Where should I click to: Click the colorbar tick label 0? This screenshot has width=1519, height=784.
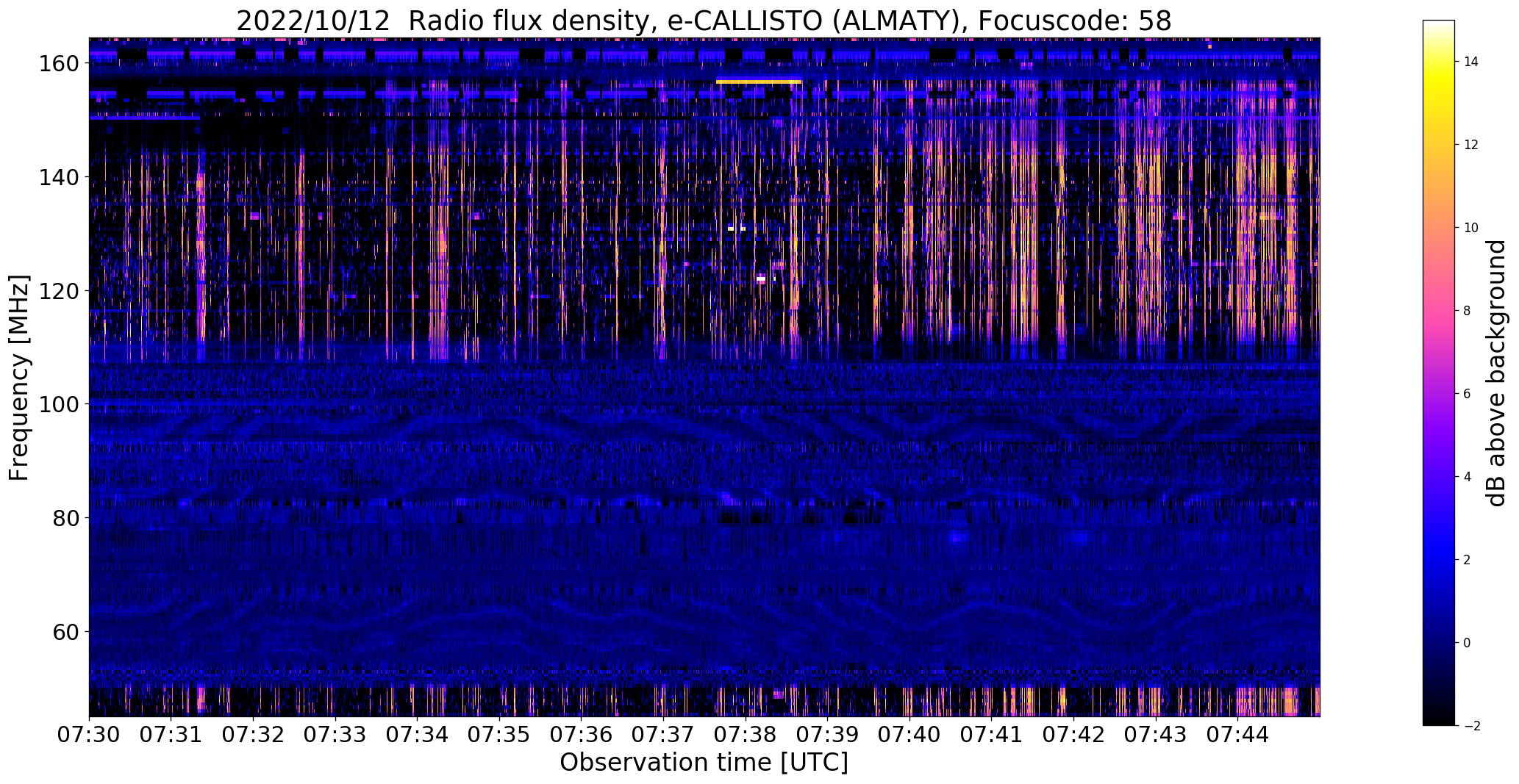click(1467, 643)
